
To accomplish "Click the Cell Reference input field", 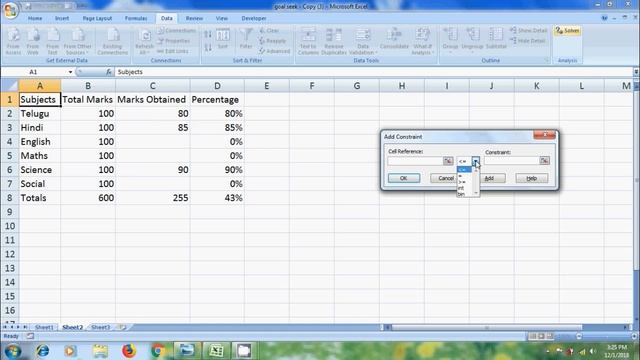I will [x=415, y=161].
